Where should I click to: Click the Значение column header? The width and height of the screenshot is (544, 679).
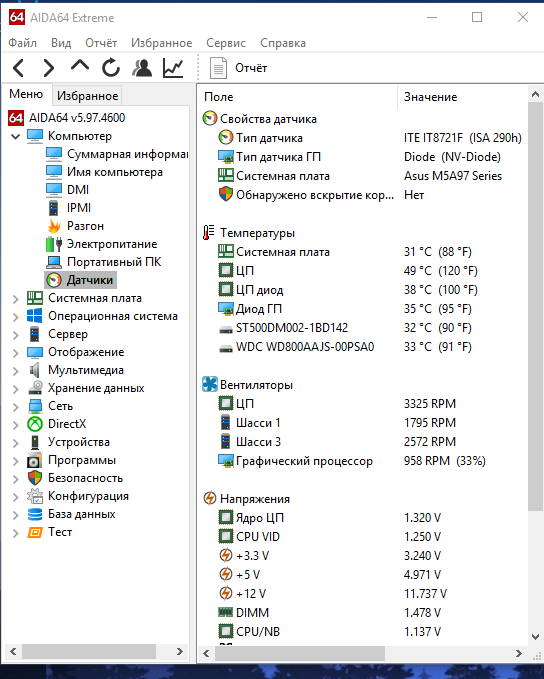point(462,97)
